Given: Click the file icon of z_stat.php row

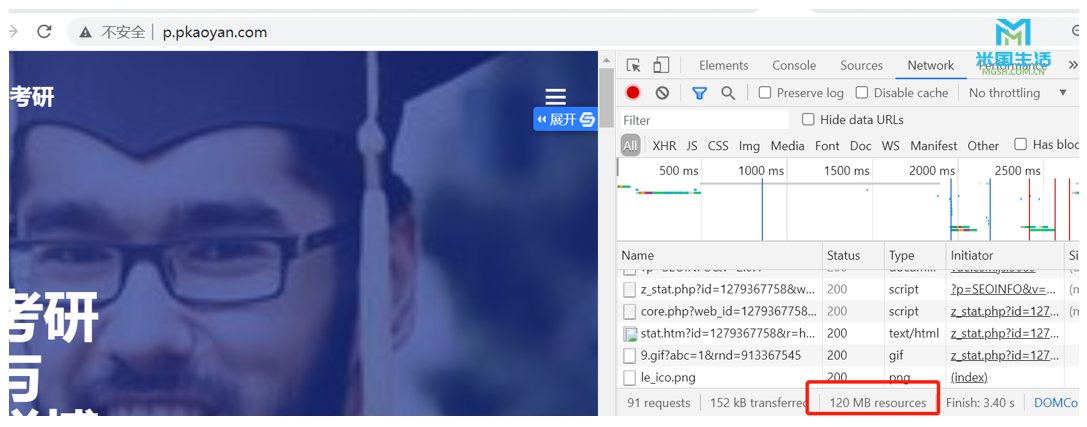Looking at the screenshot, I should pos(629,289).
